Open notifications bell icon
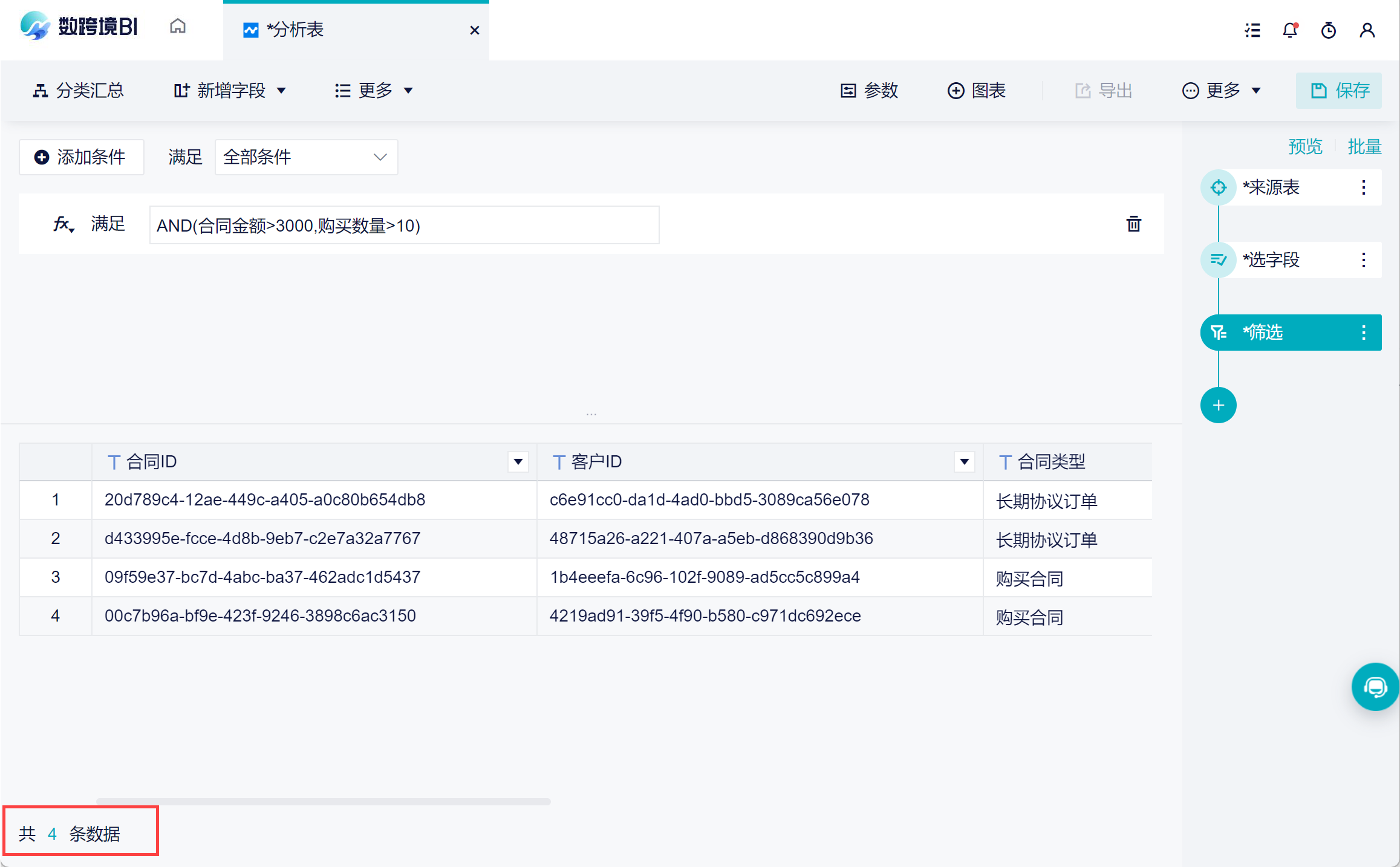Screen dimensions: 1400x867 [1290, 30]
